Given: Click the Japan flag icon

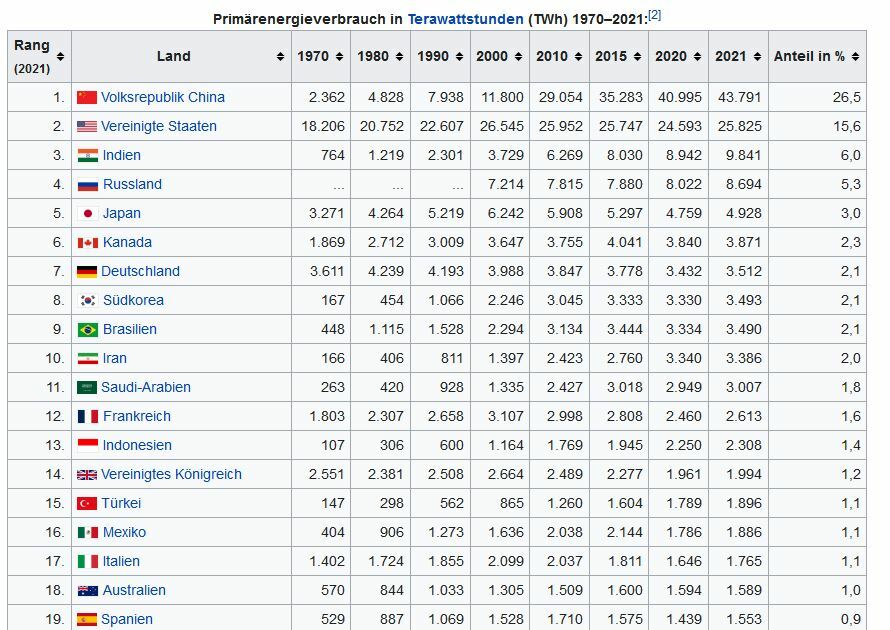Looking at the screenshot, I should click(x=88, y=213).
